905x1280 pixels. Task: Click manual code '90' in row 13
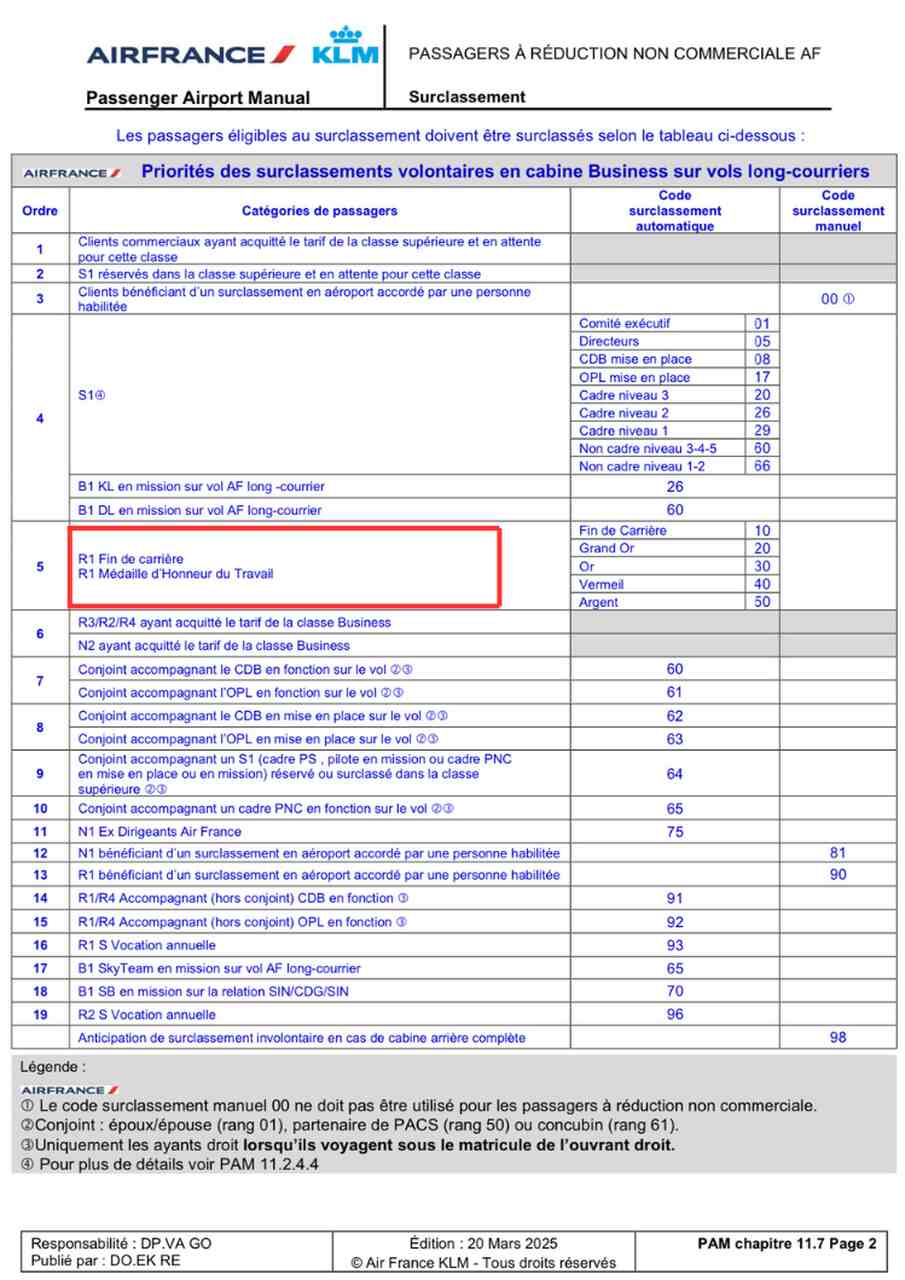[x=838, y=875]
